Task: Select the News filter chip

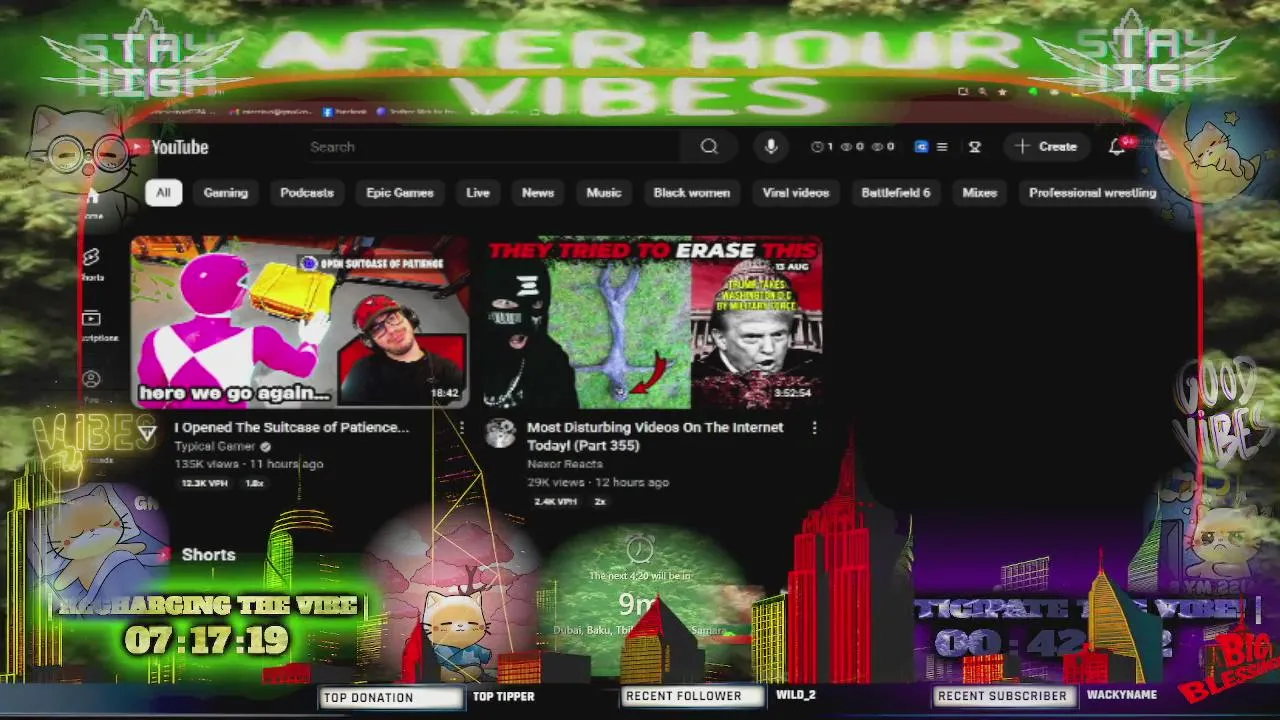Action: point(538,193)
